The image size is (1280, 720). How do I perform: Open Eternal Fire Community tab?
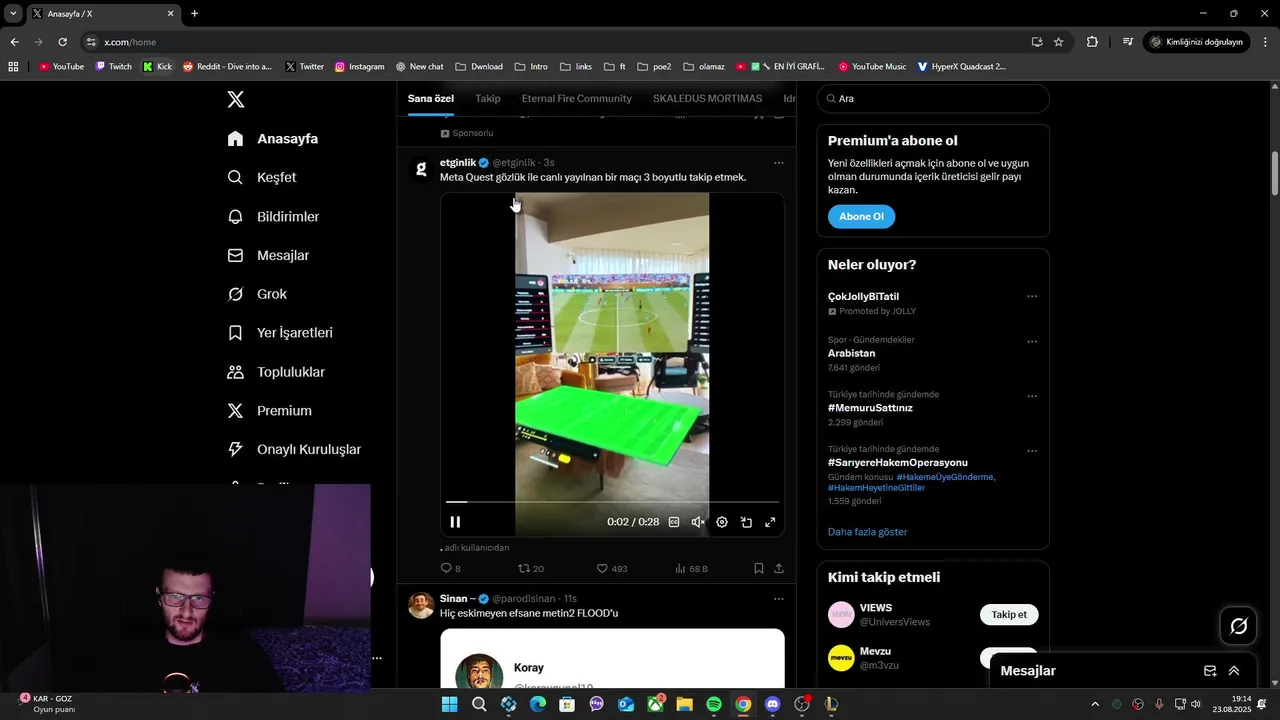(x=577, y=98)
